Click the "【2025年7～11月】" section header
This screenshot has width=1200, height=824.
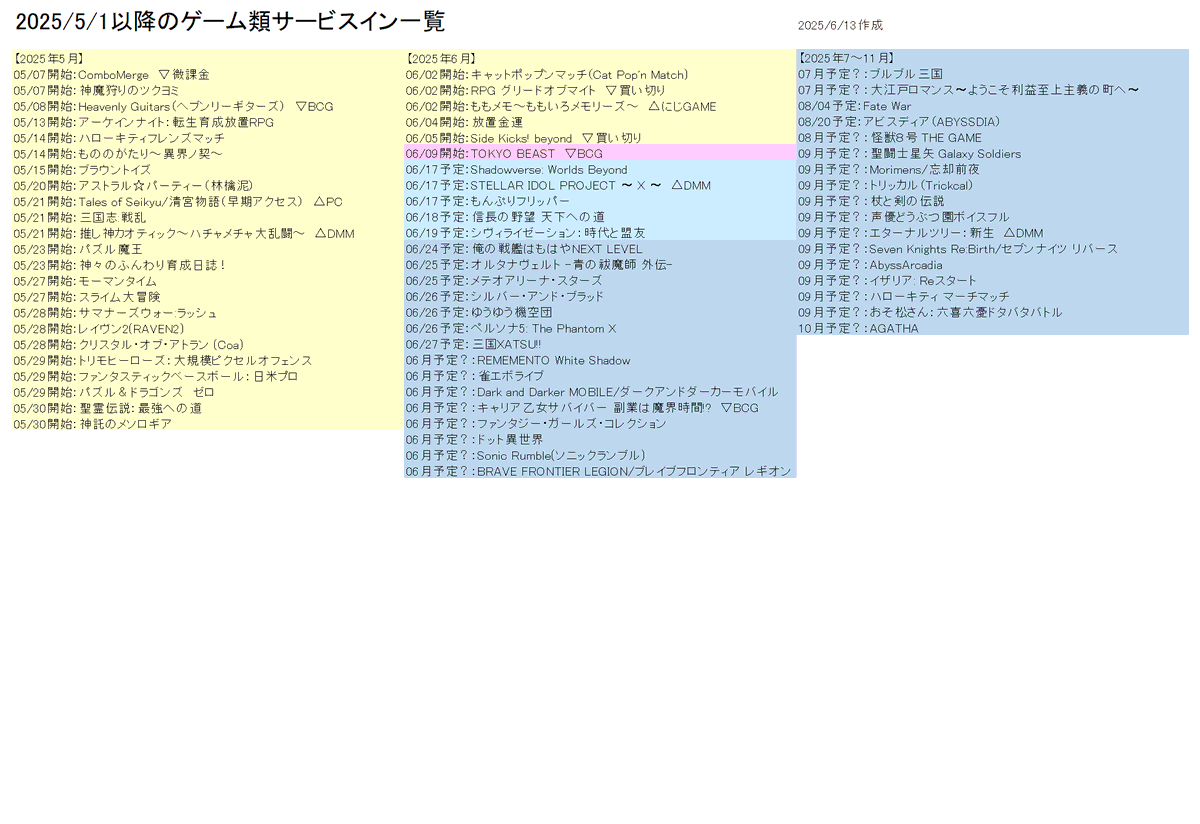coord(847,58)
